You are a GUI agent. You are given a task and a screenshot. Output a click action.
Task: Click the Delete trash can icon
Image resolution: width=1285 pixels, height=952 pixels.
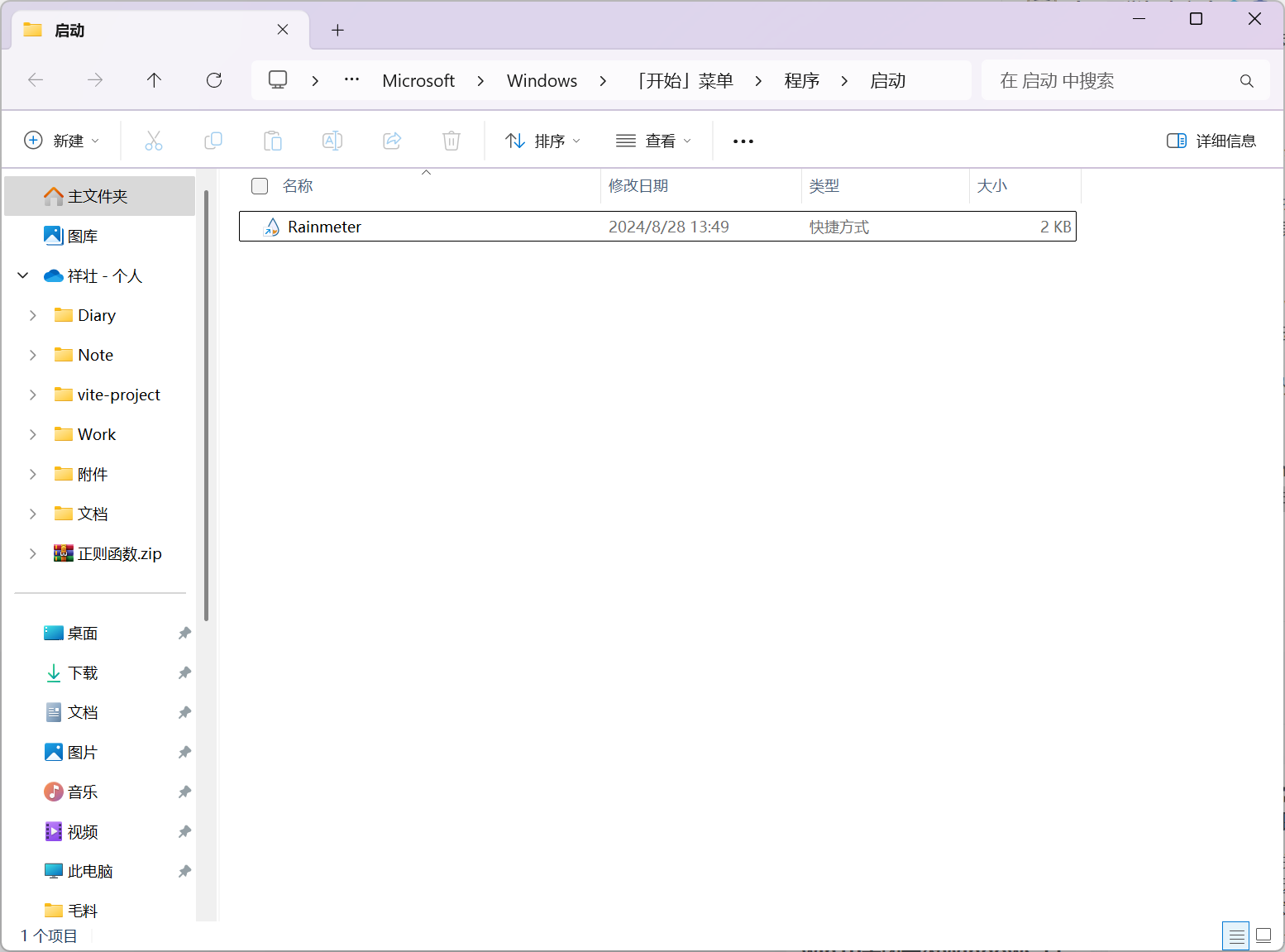[451, 141]
